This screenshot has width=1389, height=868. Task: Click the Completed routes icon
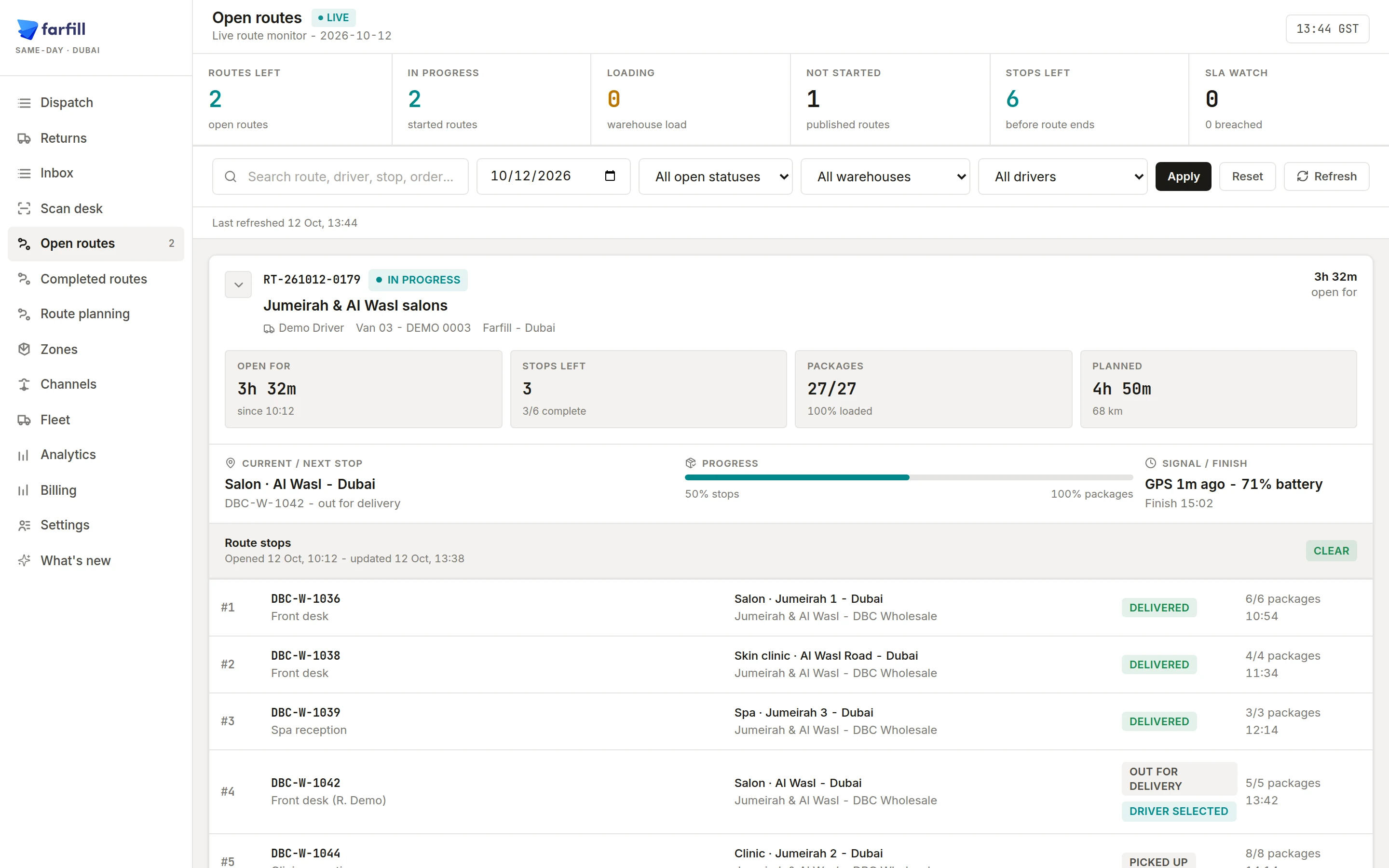click(x=24, y=279)
